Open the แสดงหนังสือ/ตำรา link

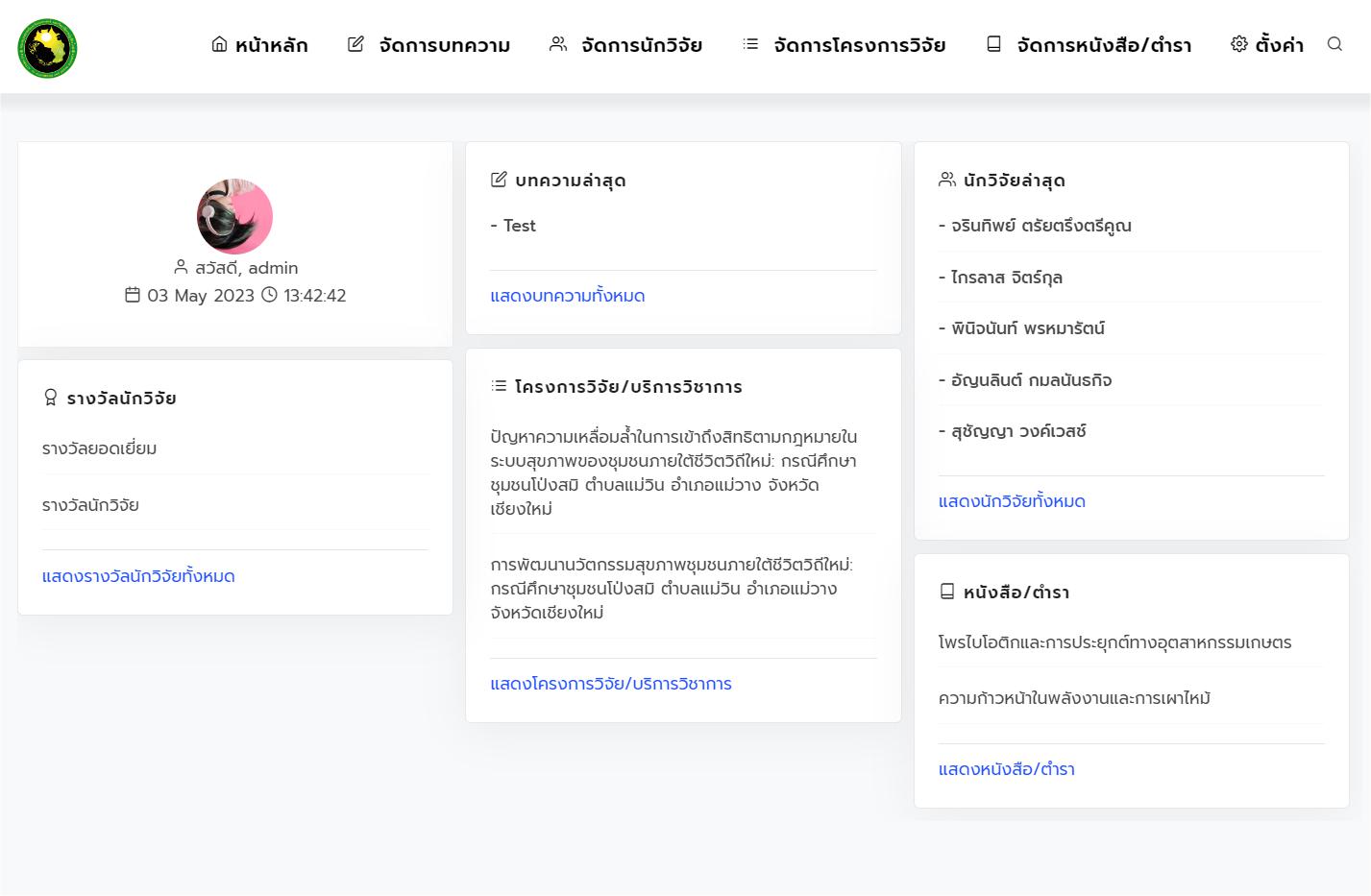pos(1006,769)
